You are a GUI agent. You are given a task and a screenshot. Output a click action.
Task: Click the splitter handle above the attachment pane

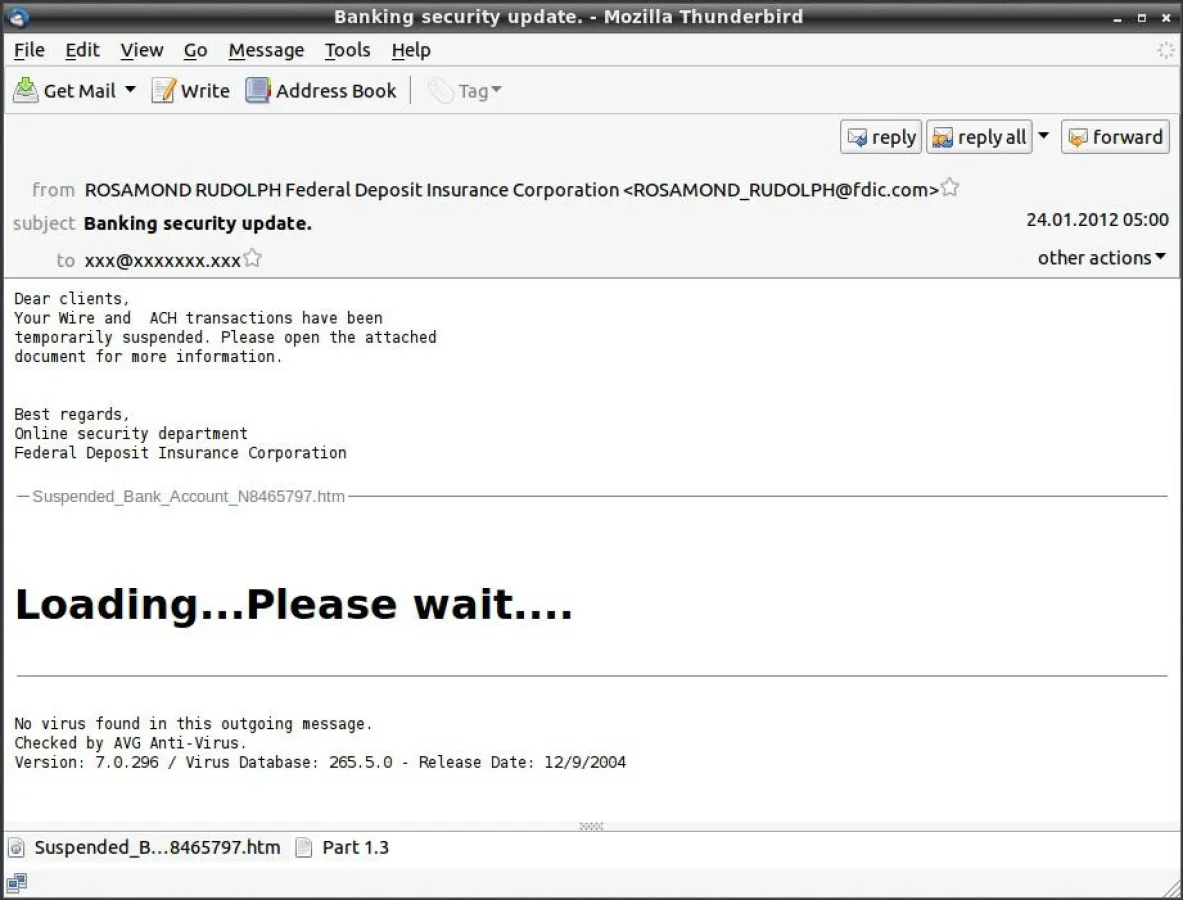[x=591, y=826]
